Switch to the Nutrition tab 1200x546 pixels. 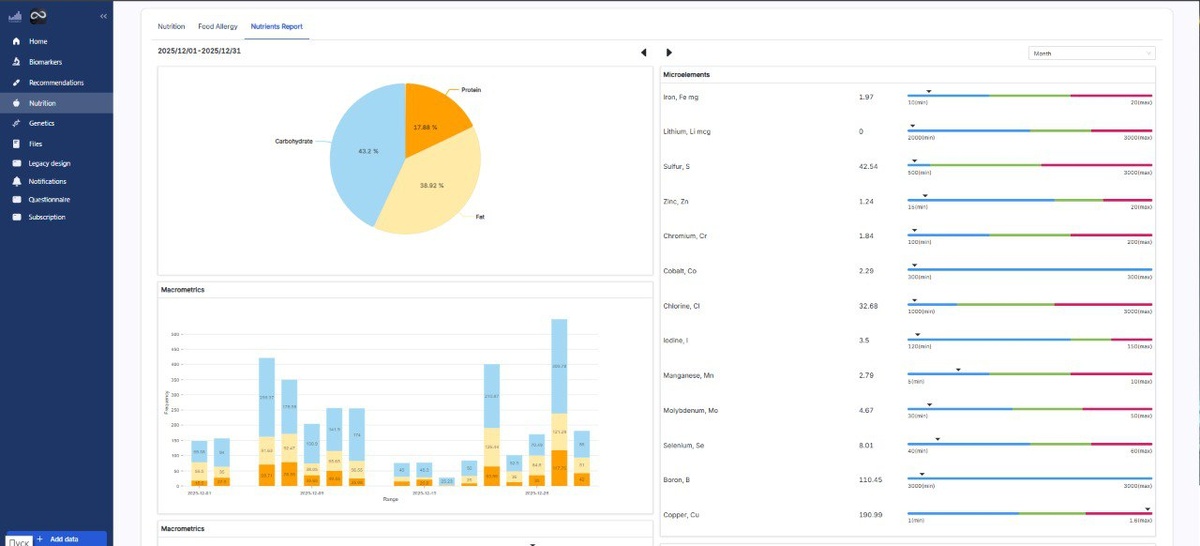tap(171, 26)
